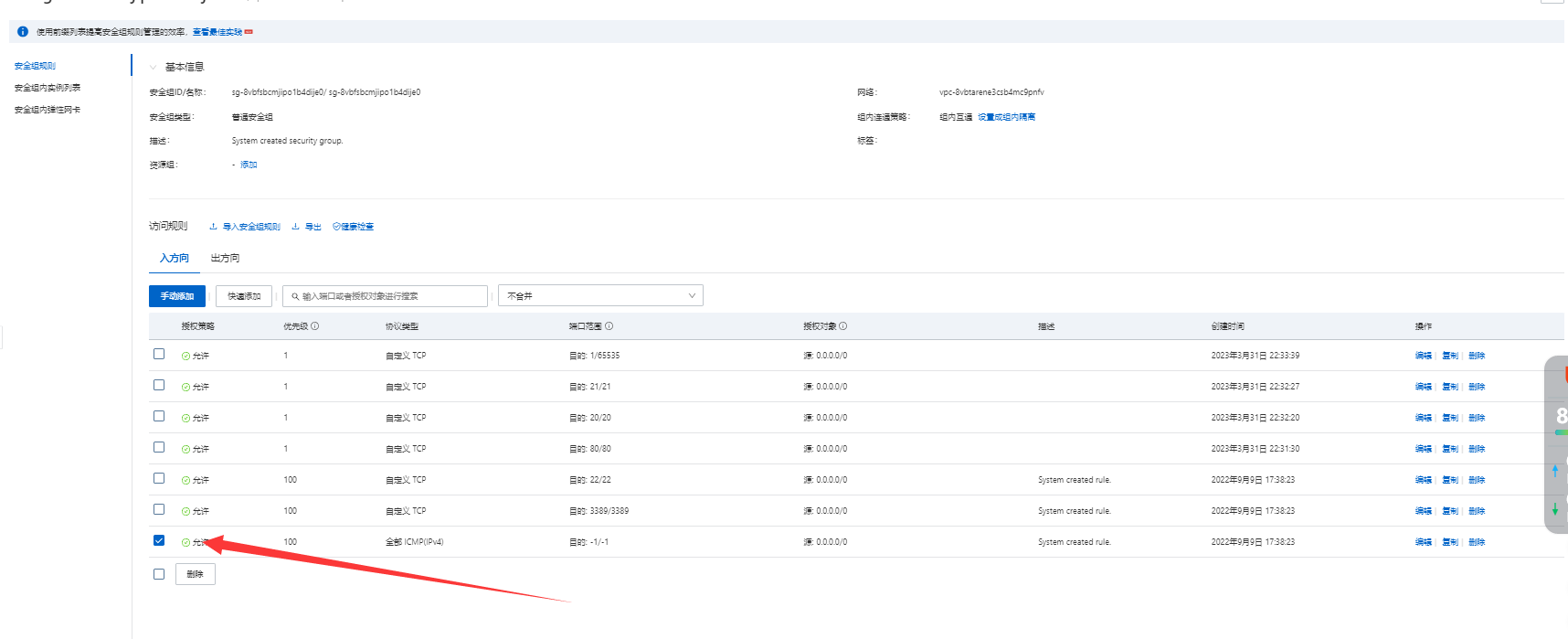
Task: Click the green allow icon in the 3389/3389 row
Action: pyautogui.click(x=185, y=511)
